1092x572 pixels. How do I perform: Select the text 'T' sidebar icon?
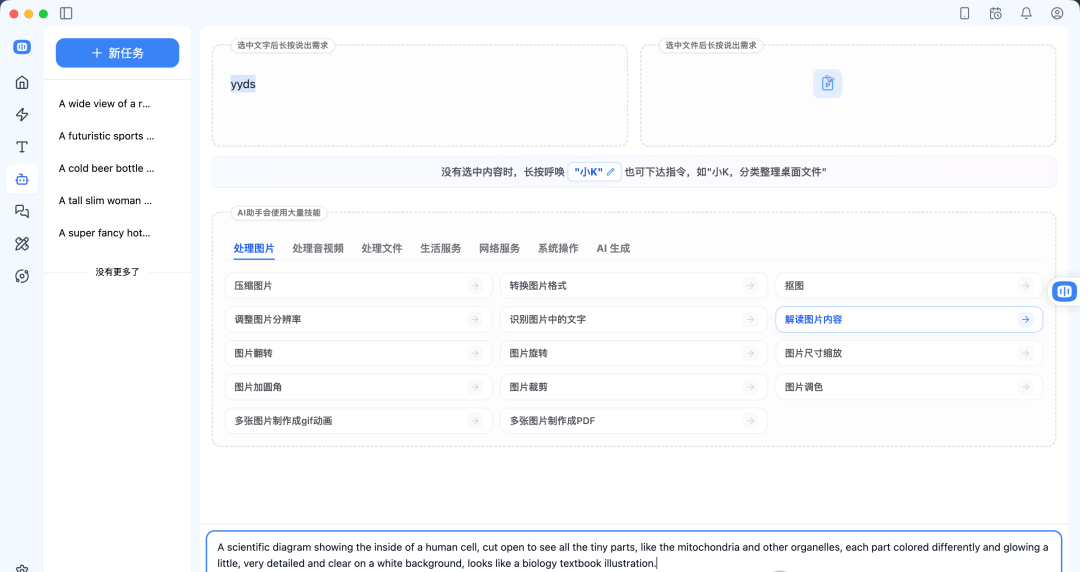[22, 147]
